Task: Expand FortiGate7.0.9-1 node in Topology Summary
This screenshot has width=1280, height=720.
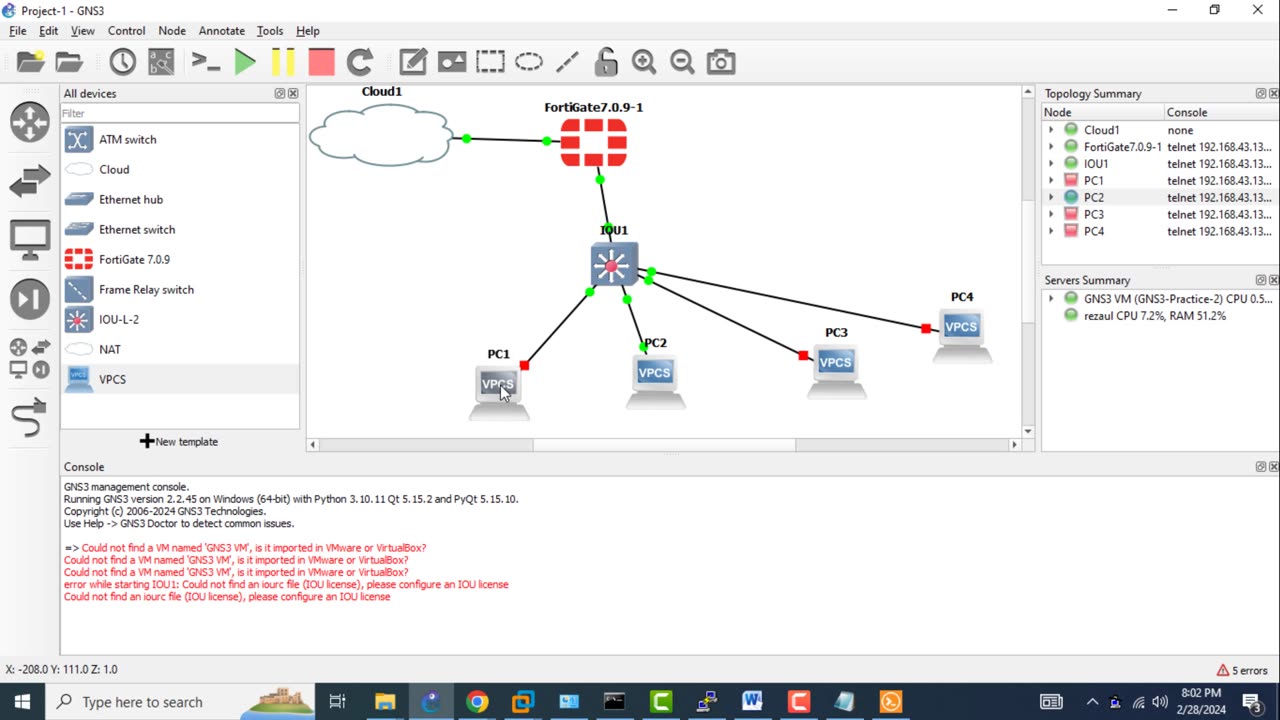Action: tap(1051, 147)
